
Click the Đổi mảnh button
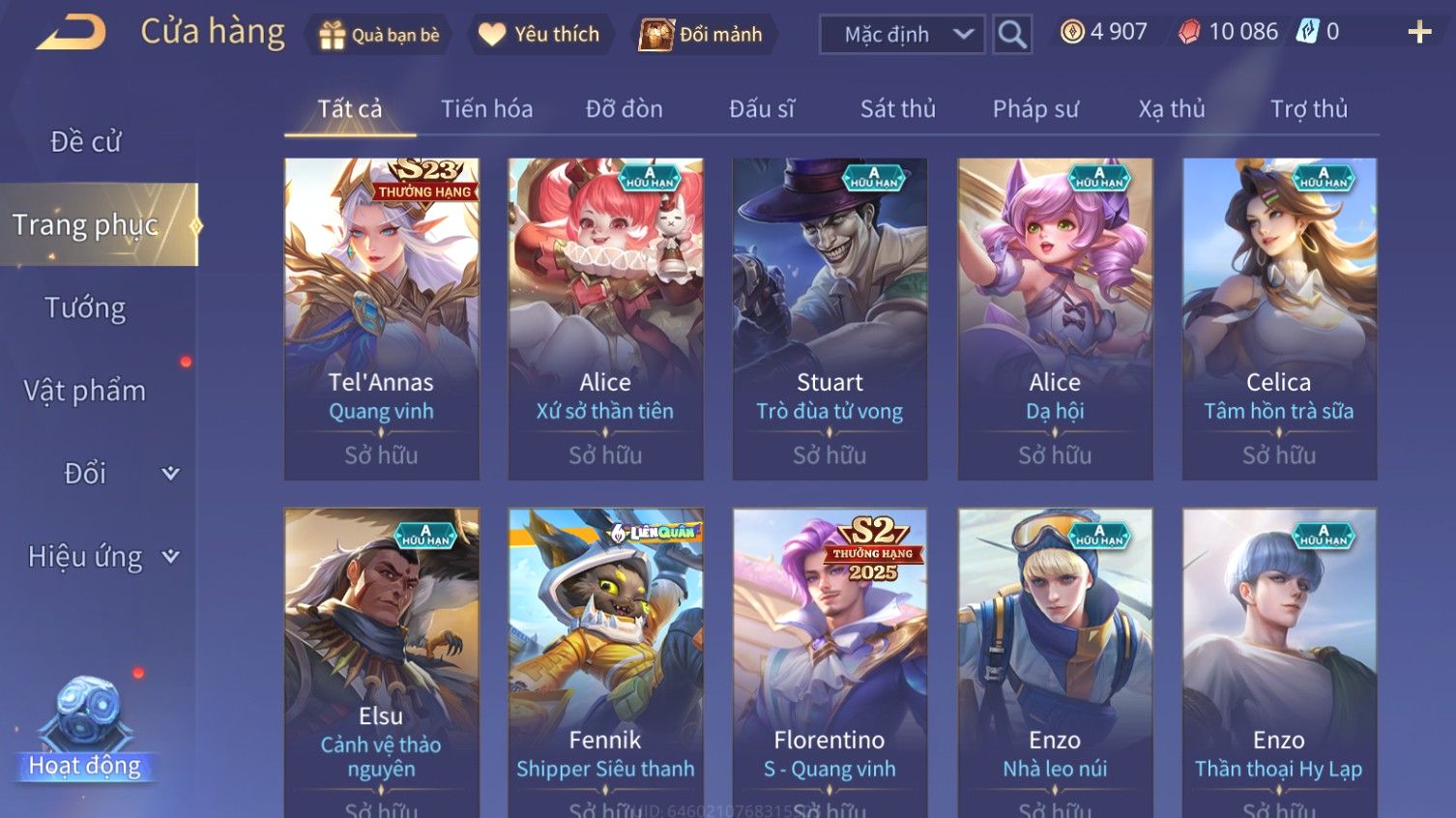click(701, 35)
